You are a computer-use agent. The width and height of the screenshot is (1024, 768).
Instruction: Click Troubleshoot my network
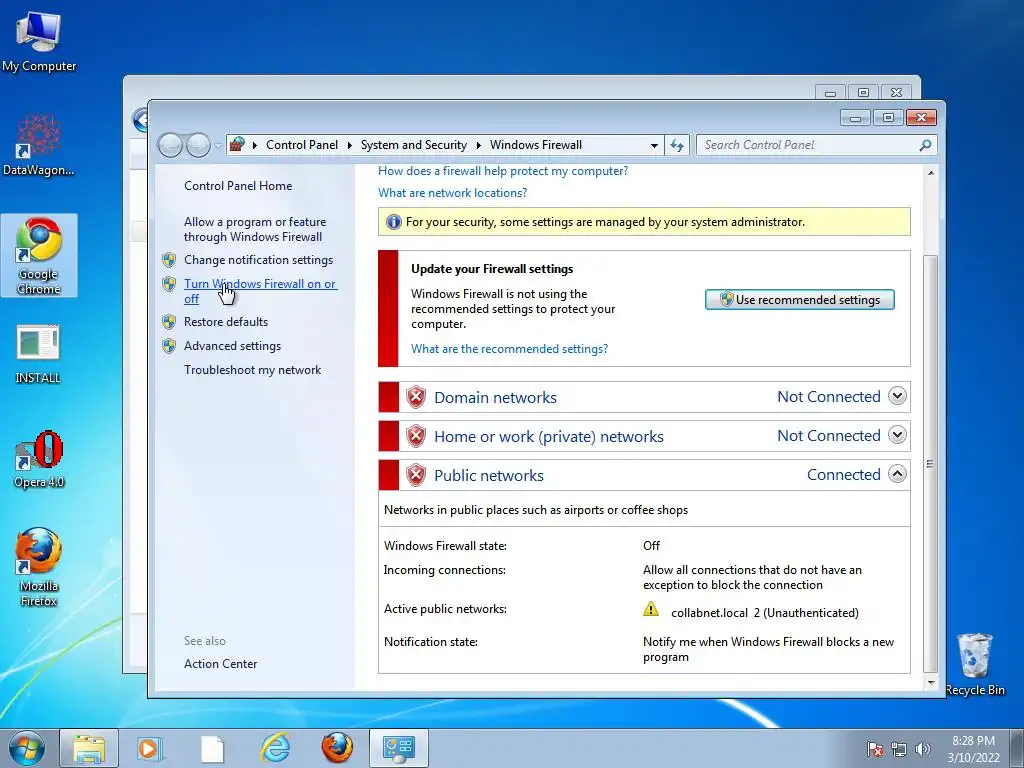coord(252,370)
